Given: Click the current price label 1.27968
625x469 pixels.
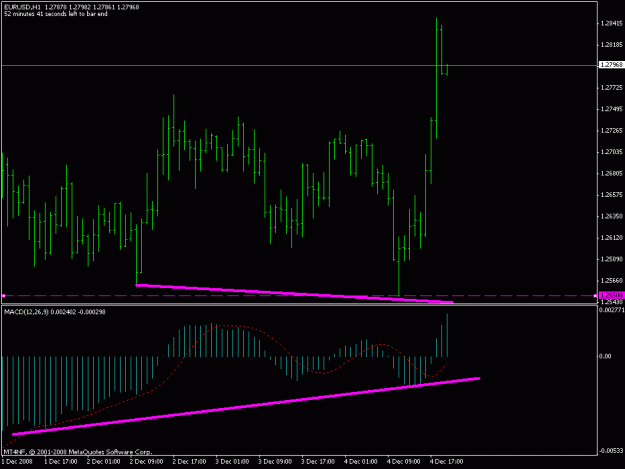Looking at the screenshot, I should pos(611,65).
